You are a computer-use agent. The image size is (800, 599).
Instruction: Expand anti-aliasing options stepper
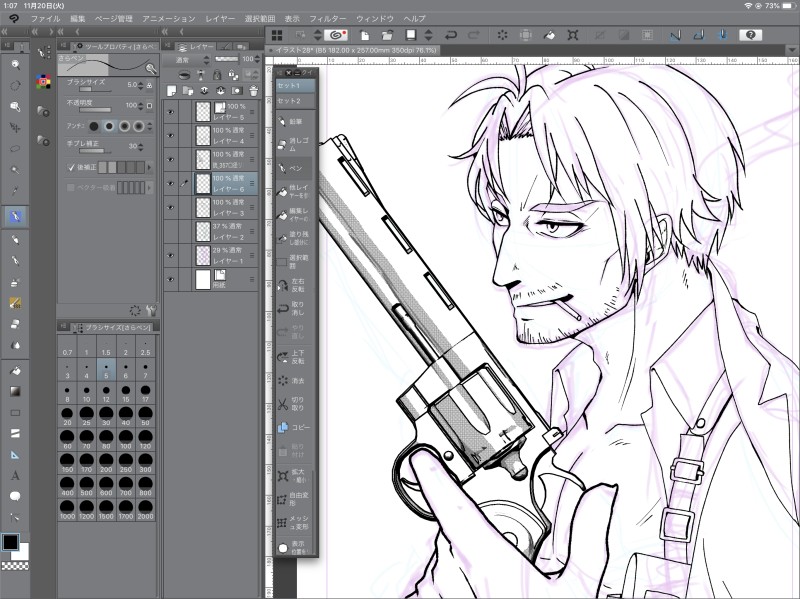[149, 126]
